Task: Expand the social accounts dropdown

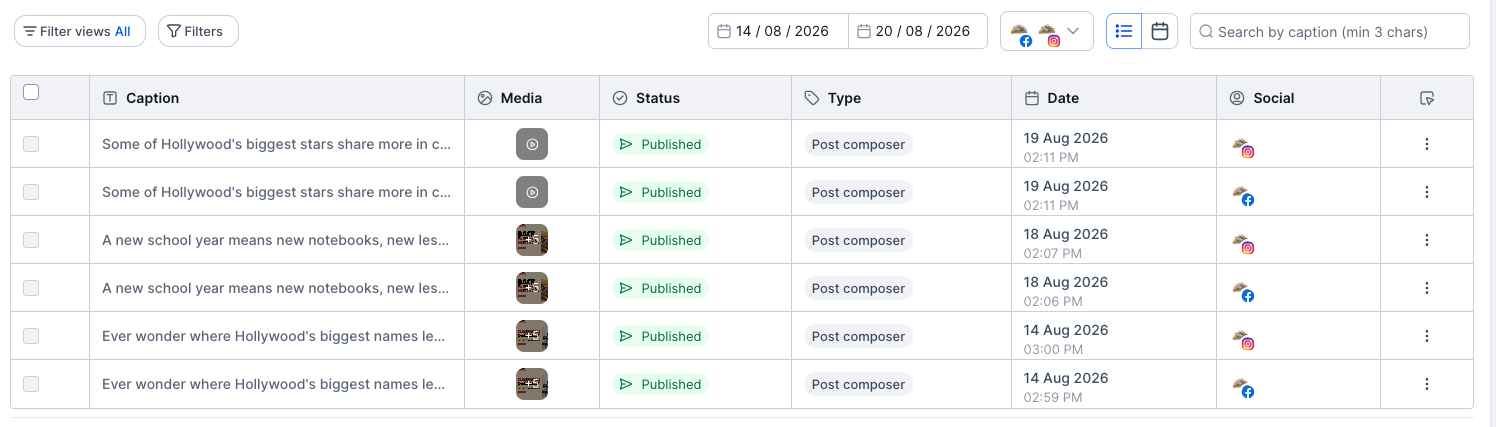Action: [x=1047, y=31]
